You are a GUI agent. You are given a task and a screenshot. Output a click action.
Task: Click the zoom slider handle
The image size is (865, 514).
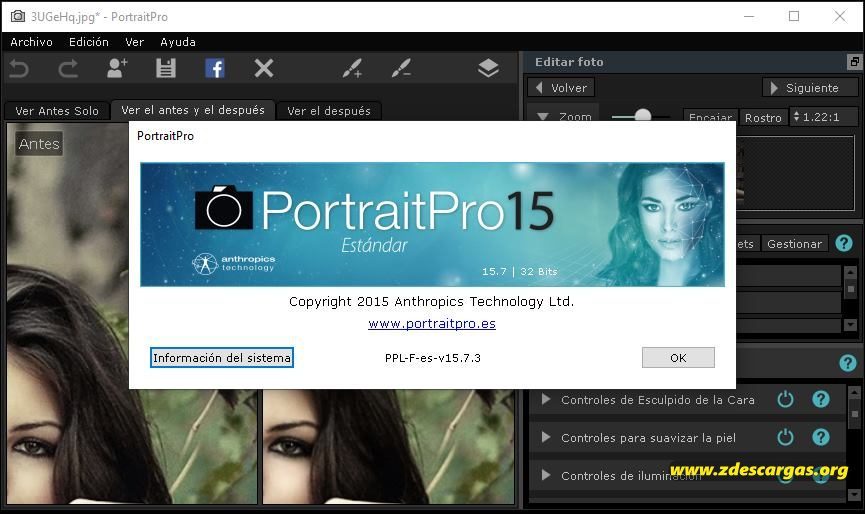click(x=642, y=115)
